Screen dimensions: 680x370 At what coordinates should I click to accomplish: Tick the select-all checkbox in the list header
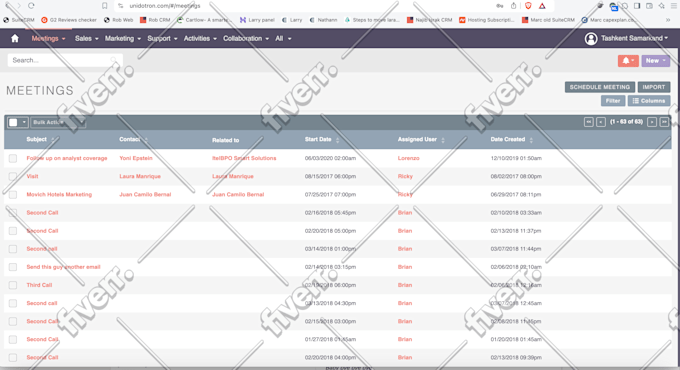[x=13, y=122]
